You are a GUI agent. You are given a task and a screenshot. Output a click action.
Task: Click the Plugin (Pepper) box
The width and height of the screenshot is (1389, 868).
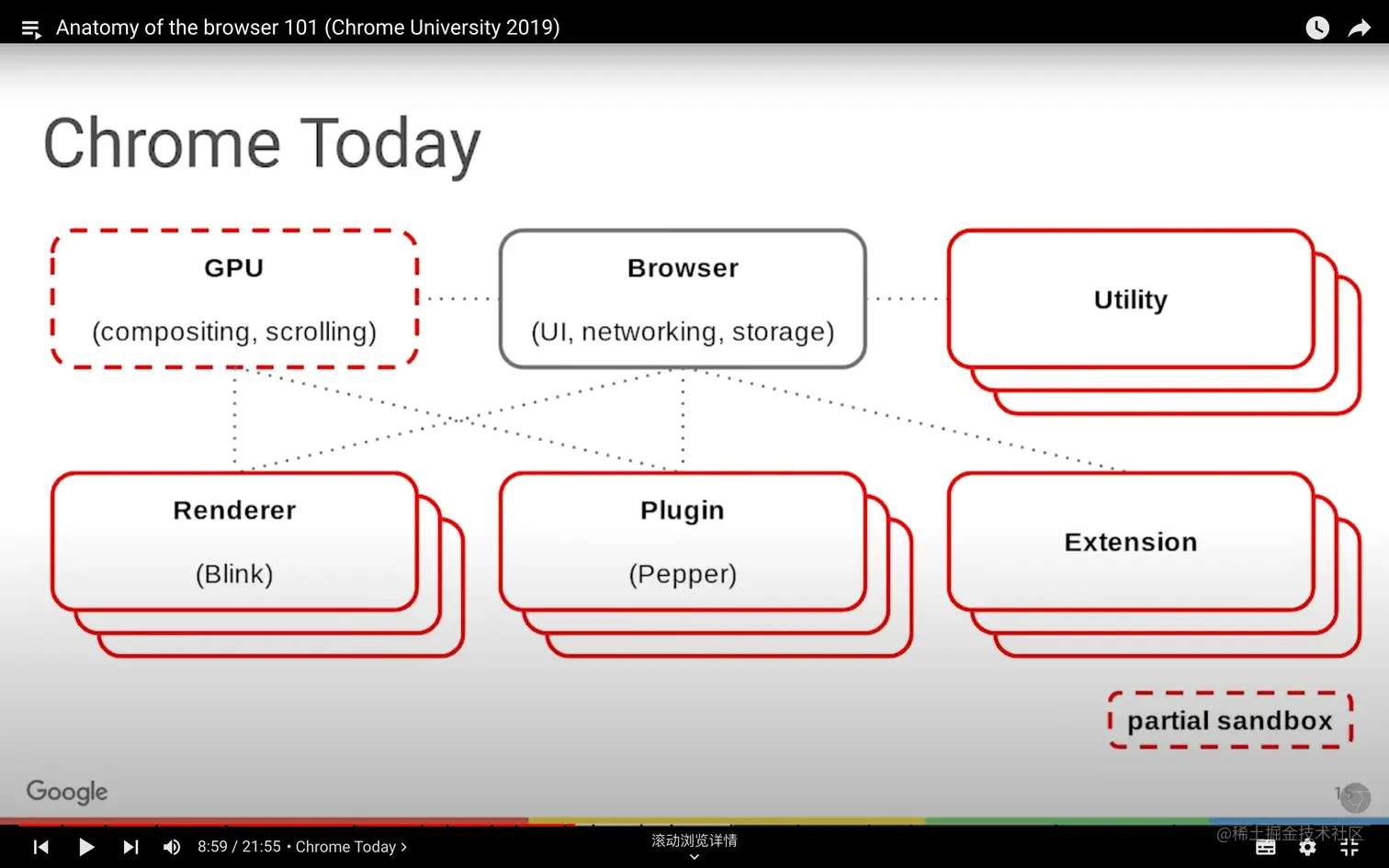click(x=683, y=542)
